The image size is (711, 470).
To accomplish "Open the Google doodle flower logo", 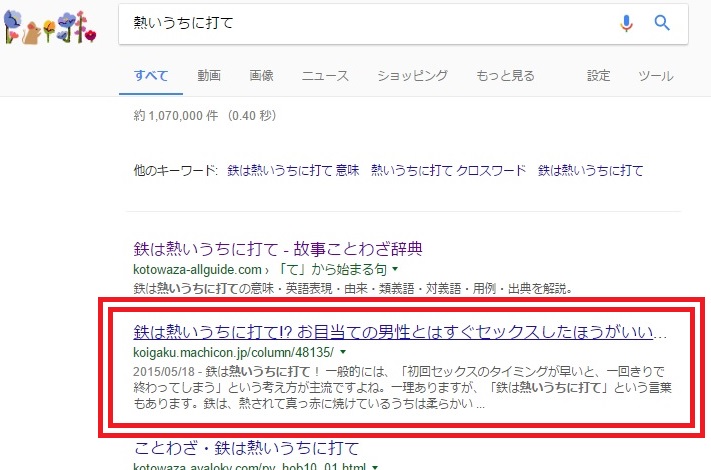I will point(50,27).
